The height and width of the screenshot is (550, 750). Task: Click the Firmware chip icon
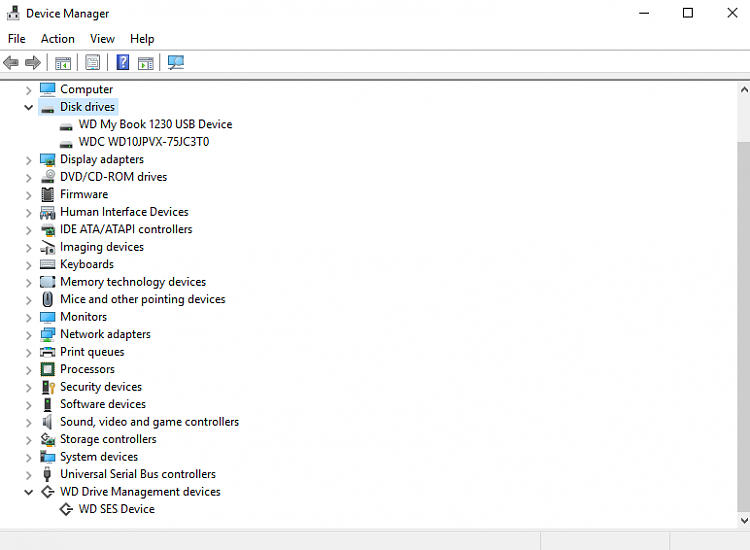click(x=47, y=194)
